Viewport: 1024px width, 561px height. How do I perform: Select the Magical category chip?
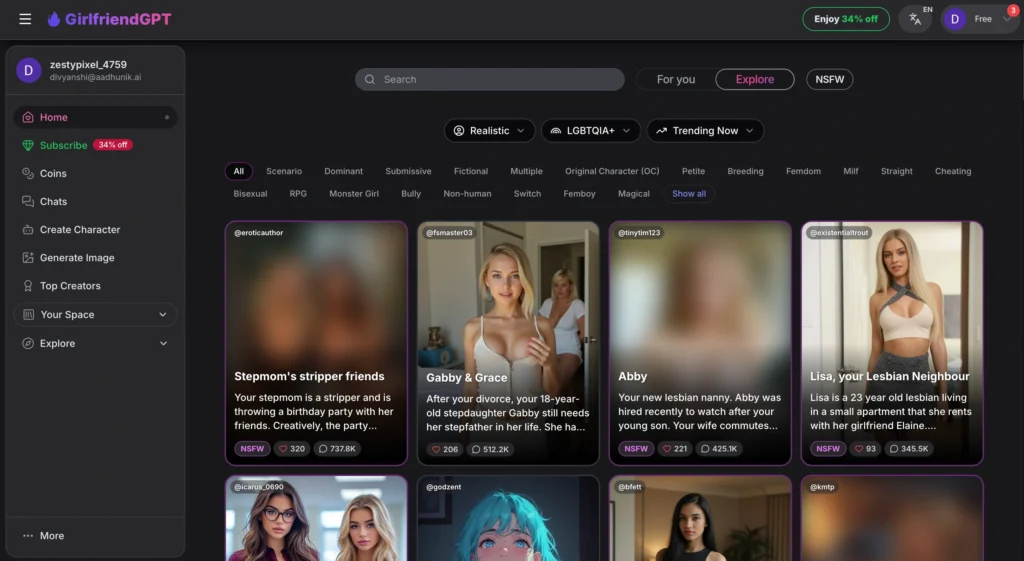click(633, 193)
